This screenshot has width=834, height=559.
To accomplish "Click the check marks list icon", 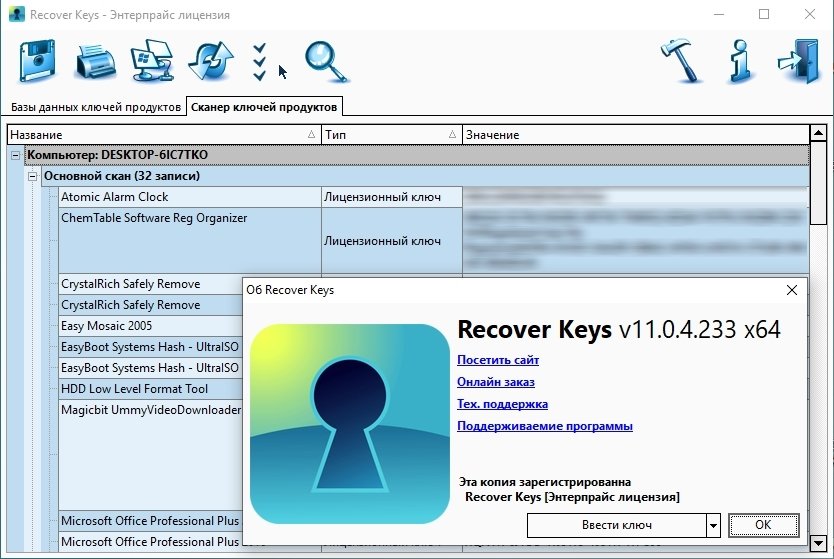I will coord(260,62).
